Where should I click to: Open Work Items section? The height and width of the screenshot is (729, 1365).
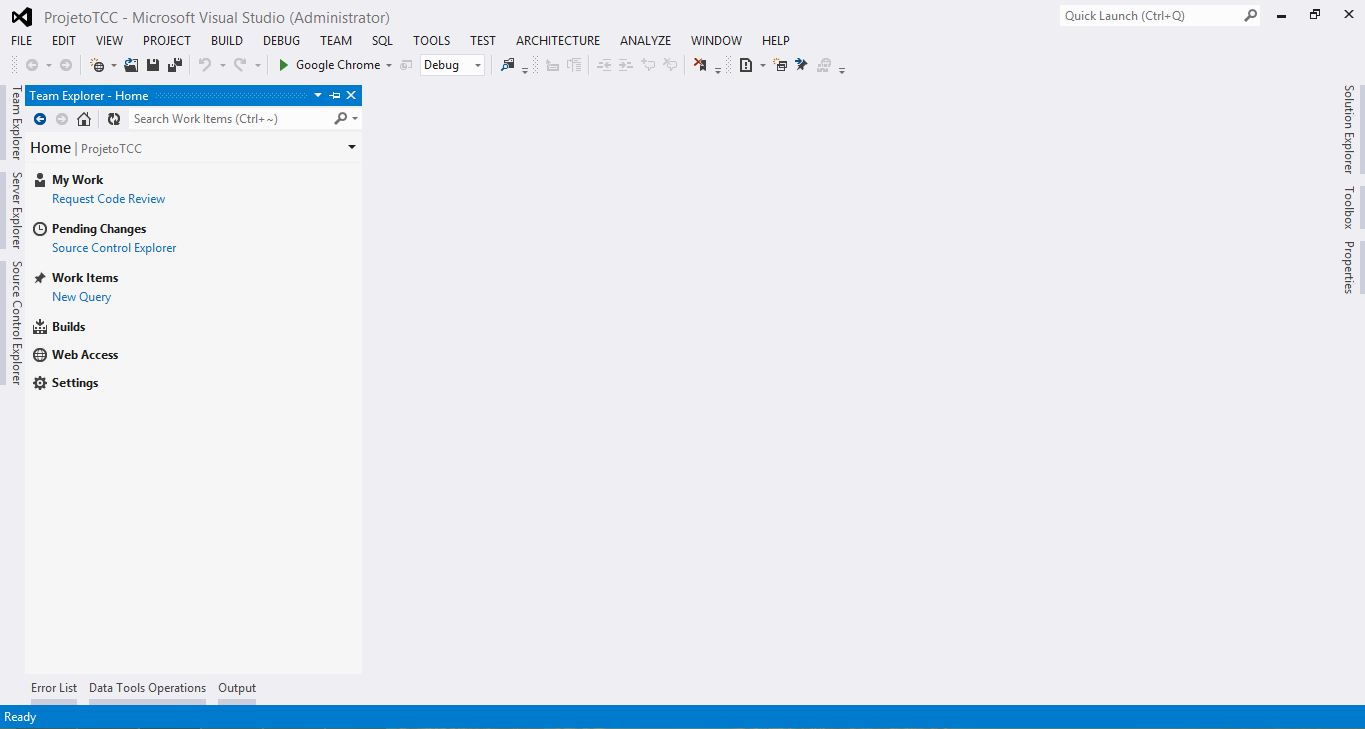coord(85,278)
